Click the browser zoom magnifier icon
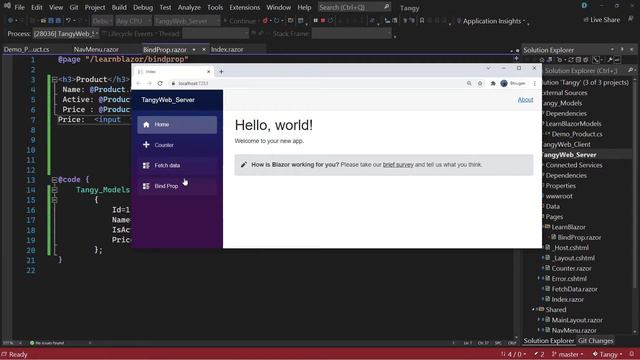640x360 pixels. click(x=469, y=83)
